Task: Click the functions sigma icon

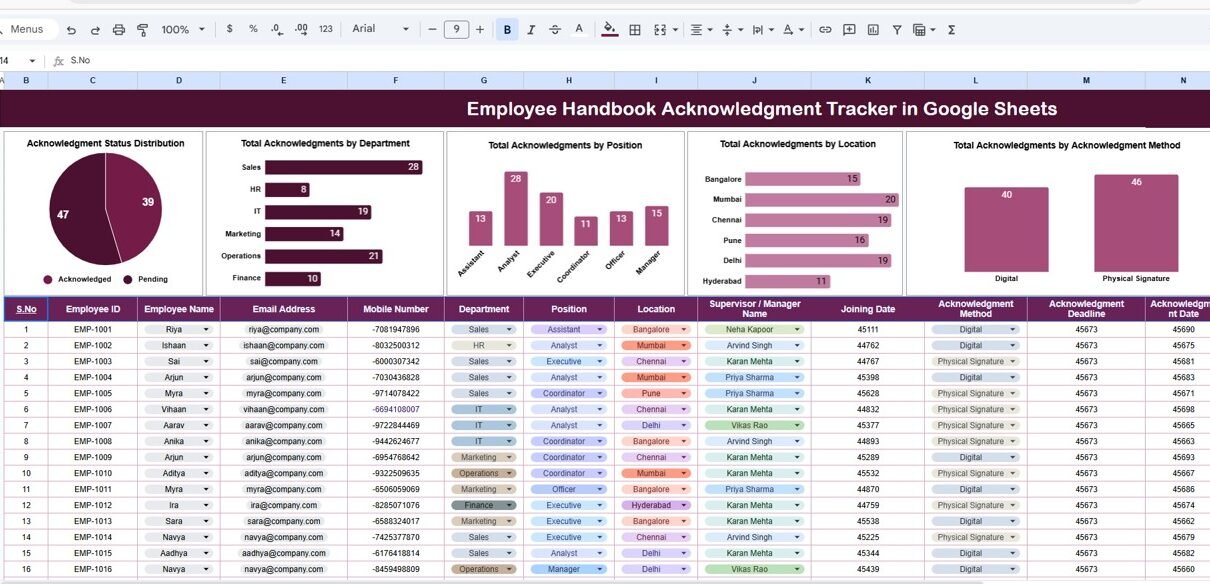Action: [x=951, y=30]
